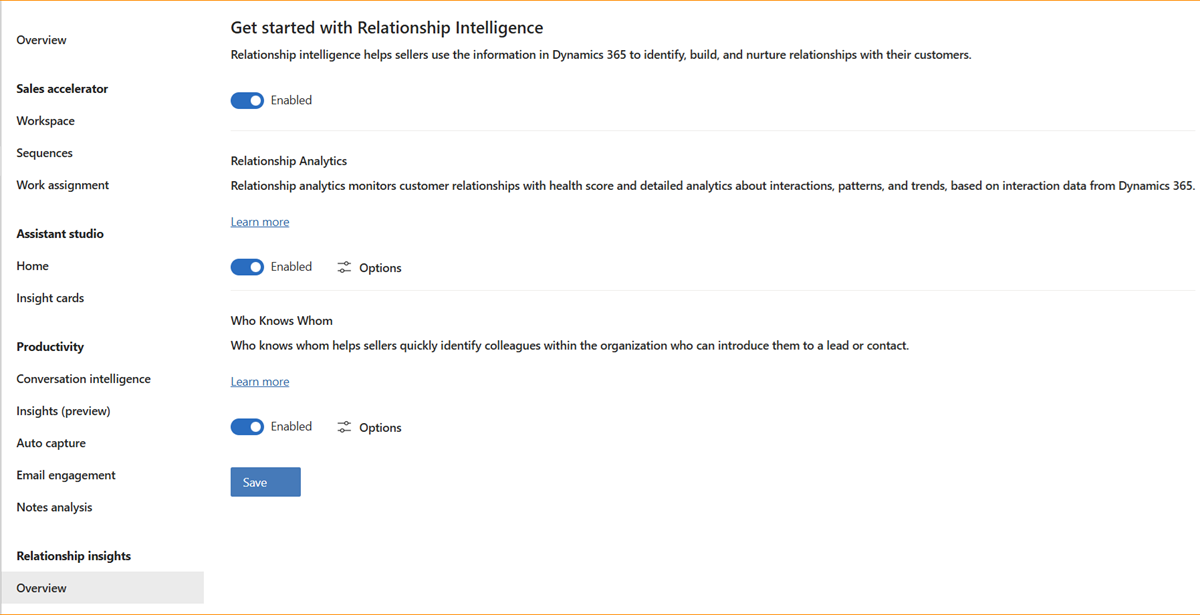Click Overview under Relationship insights

tap(41, 587)
